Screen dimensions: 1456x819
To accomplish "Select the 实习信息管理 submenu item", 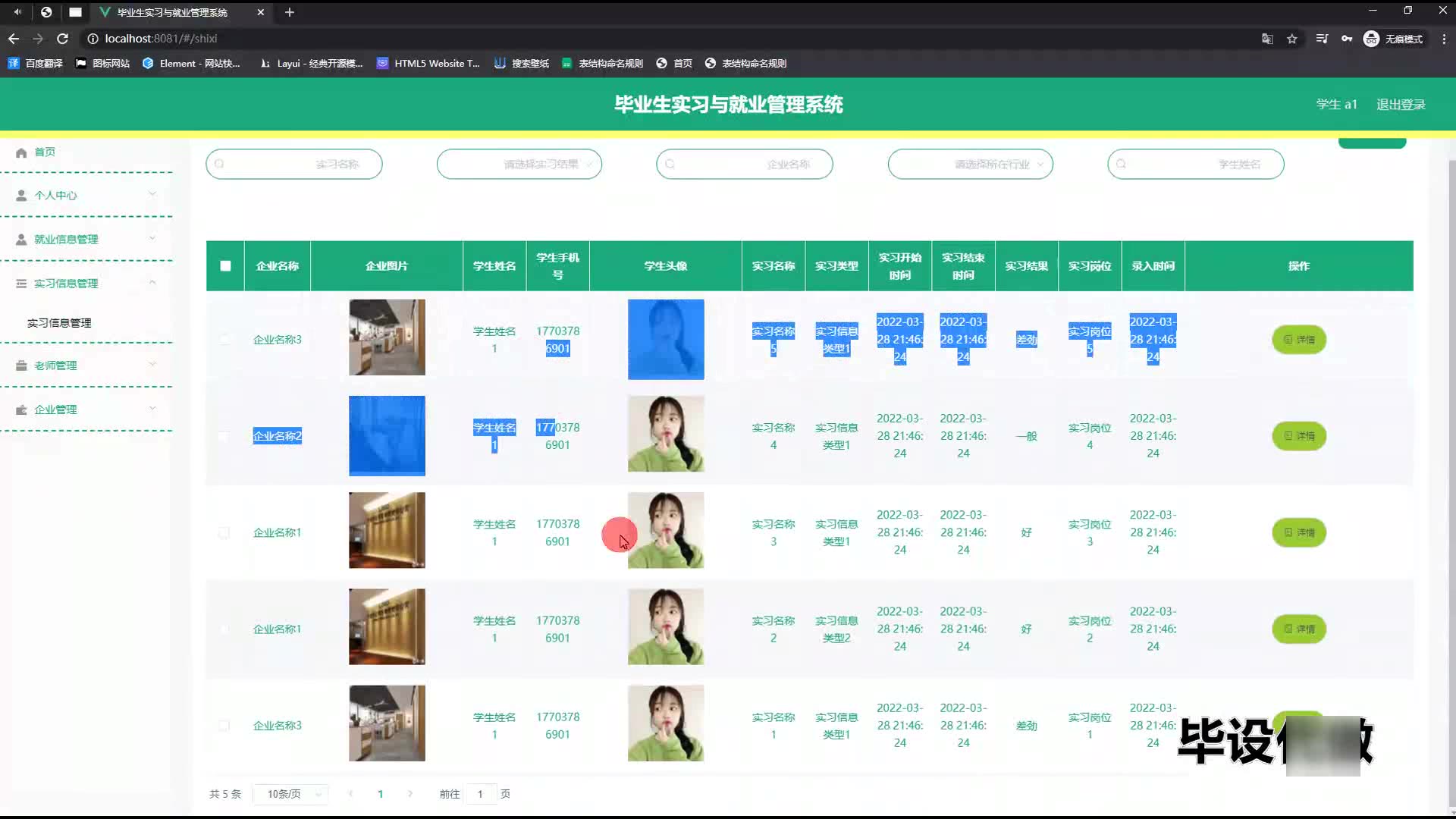I will coord(59,323).
